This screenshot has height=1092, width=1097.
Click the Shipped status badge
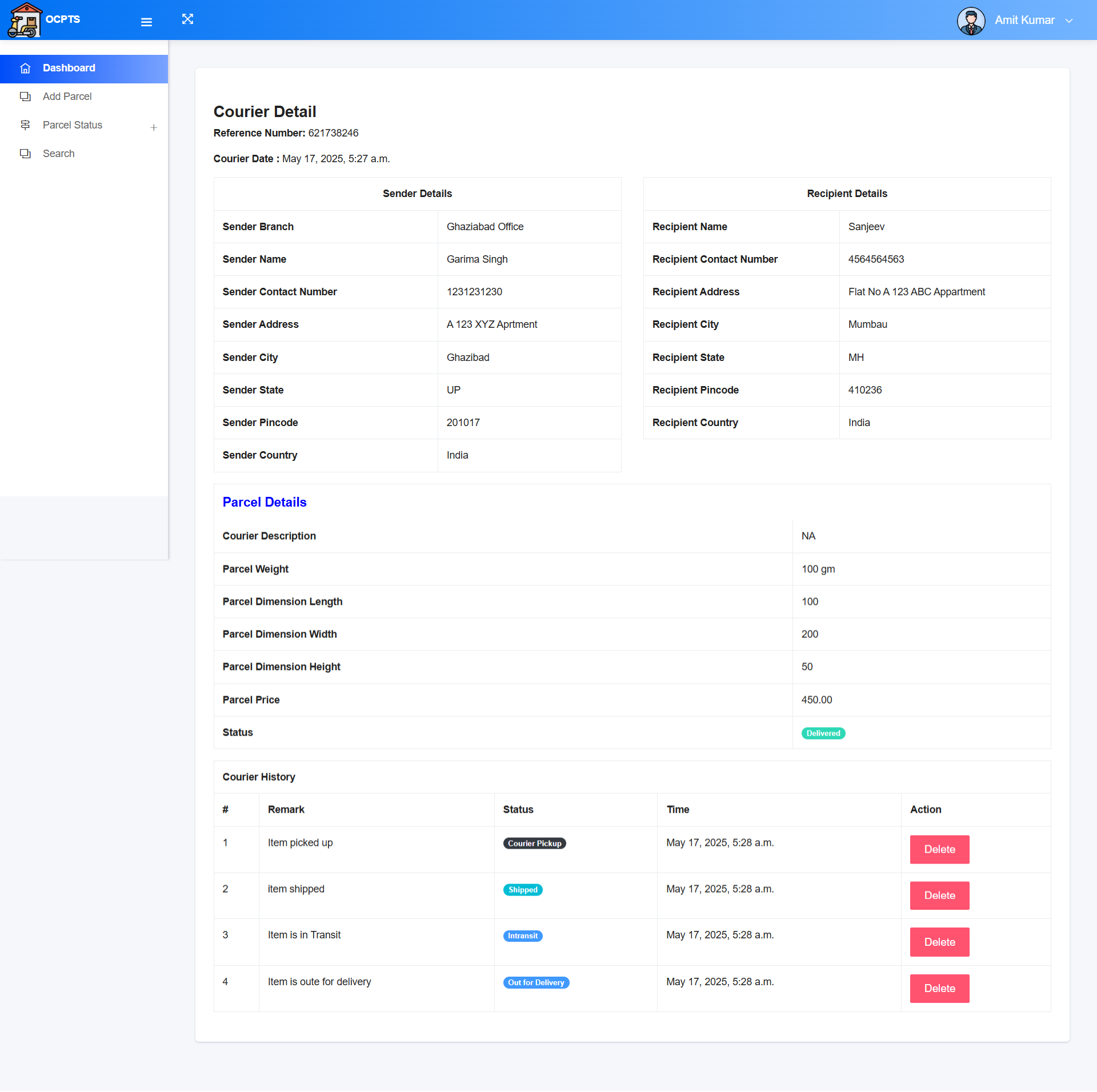pos(523,890)
